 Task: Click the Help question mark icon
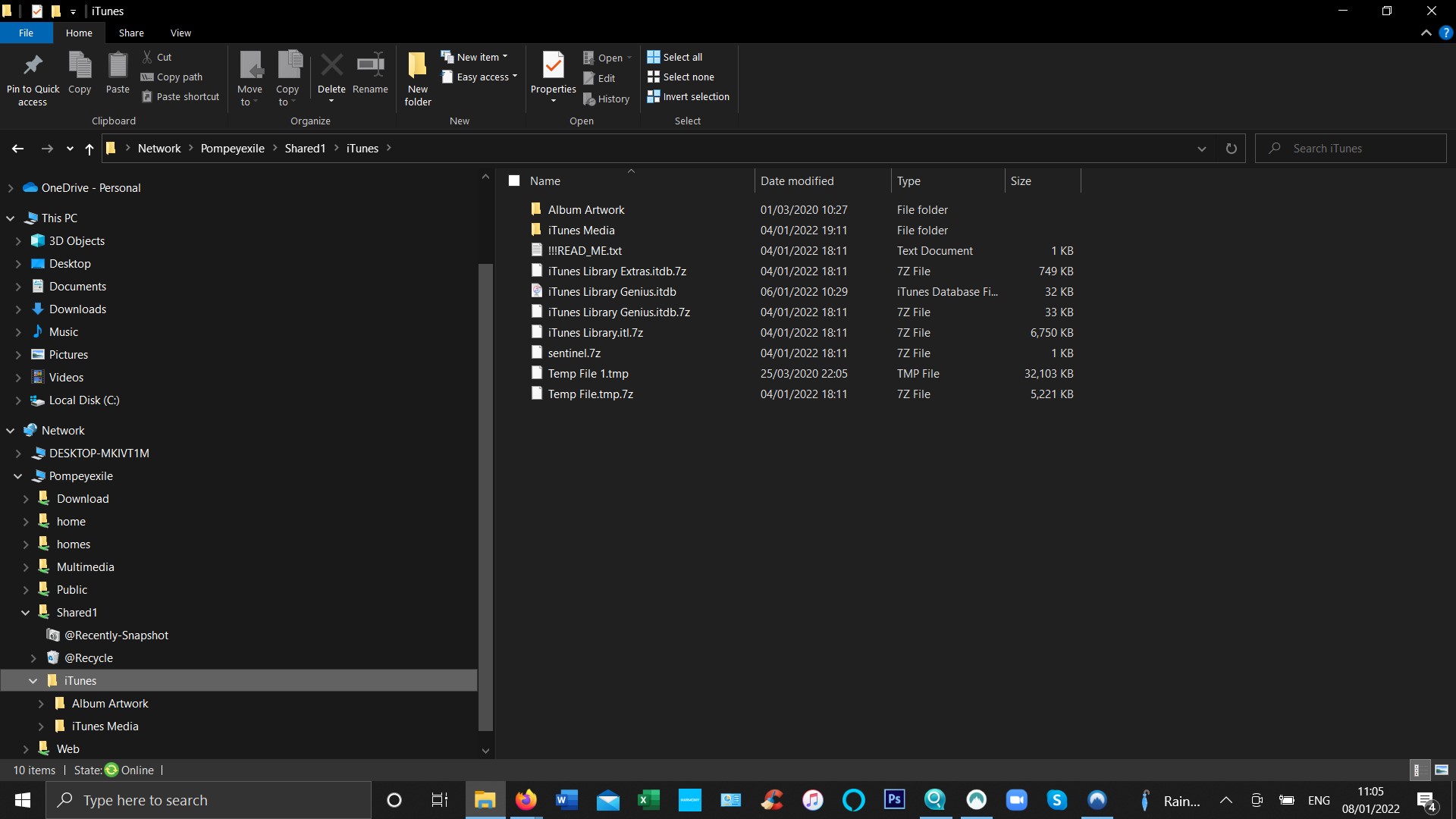(1446, 33)
